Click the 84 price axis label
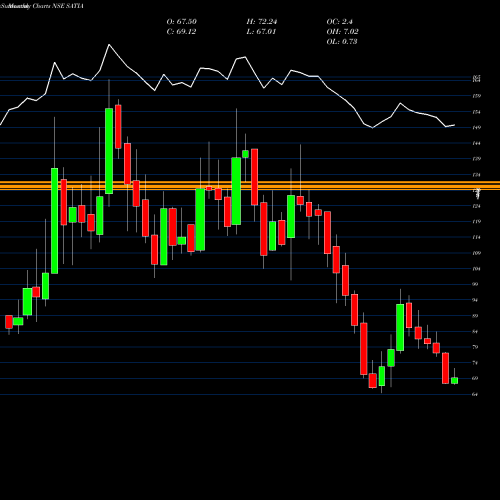The image size is (500, 500). [476, 331]
